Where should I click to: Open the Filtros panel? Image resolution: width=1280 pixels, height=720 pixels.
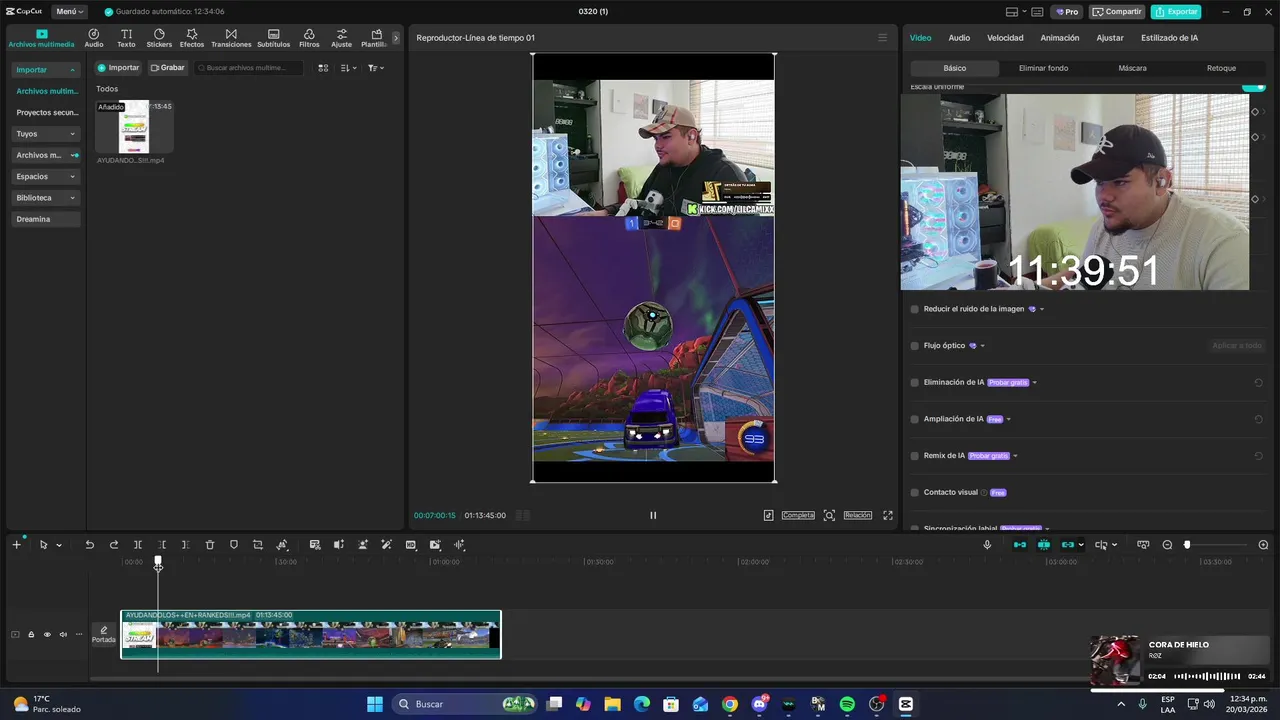coord(309,38)
